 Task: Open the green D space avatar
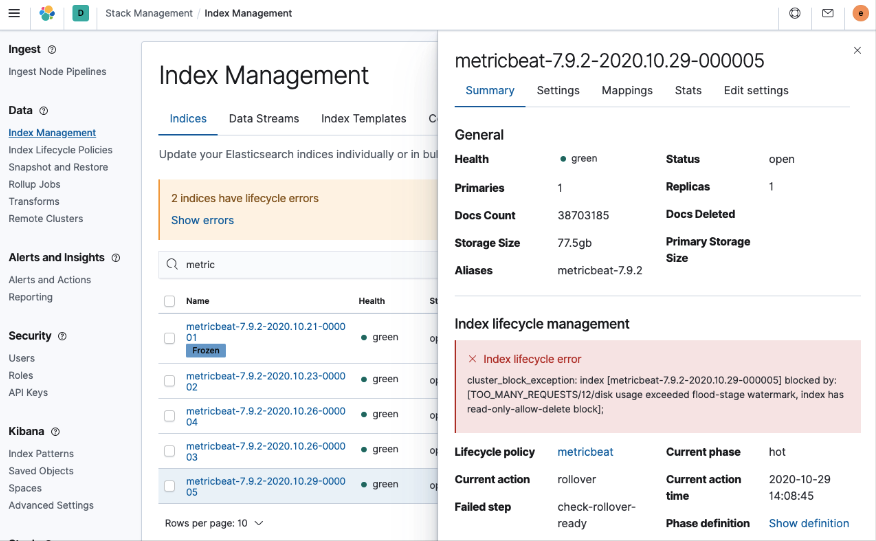(x=80, y=13)
